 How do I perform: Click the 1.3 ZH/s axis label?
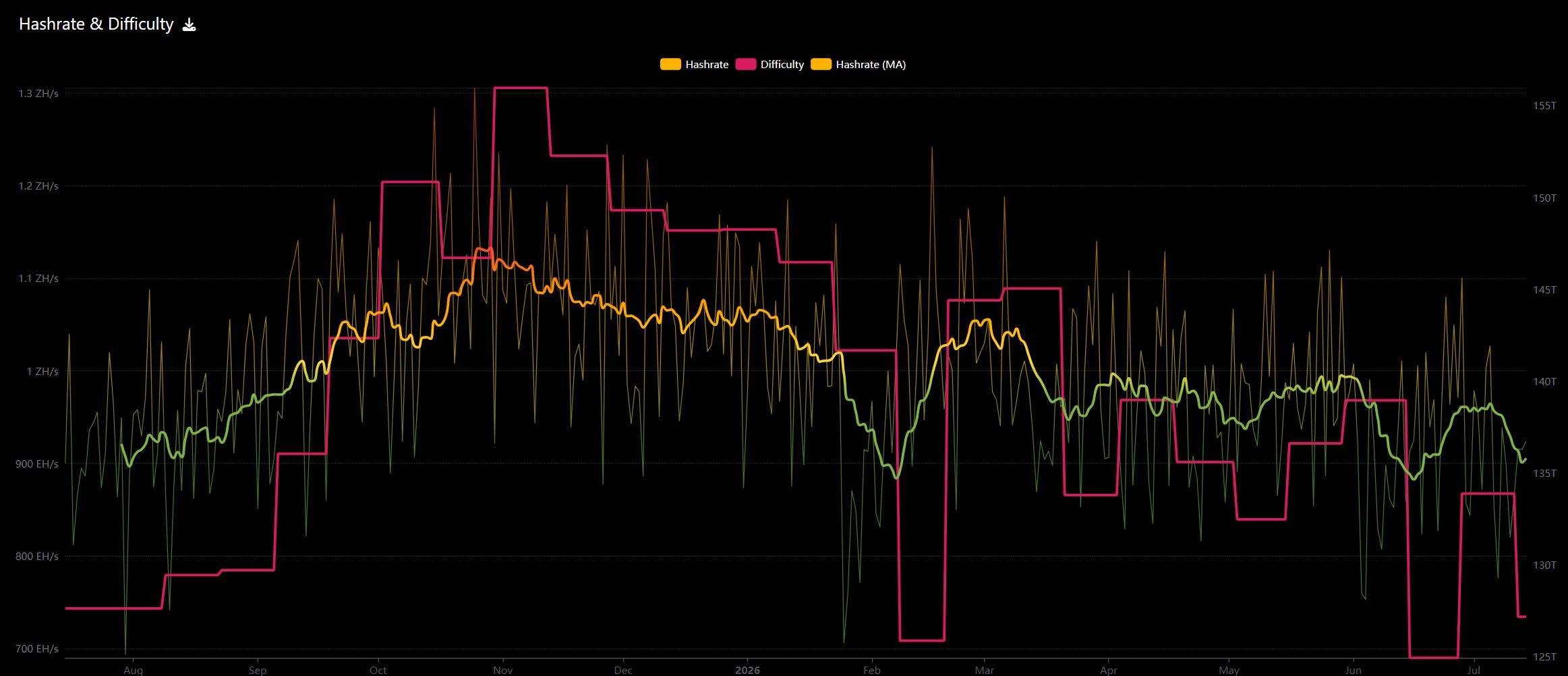[38, 94]
